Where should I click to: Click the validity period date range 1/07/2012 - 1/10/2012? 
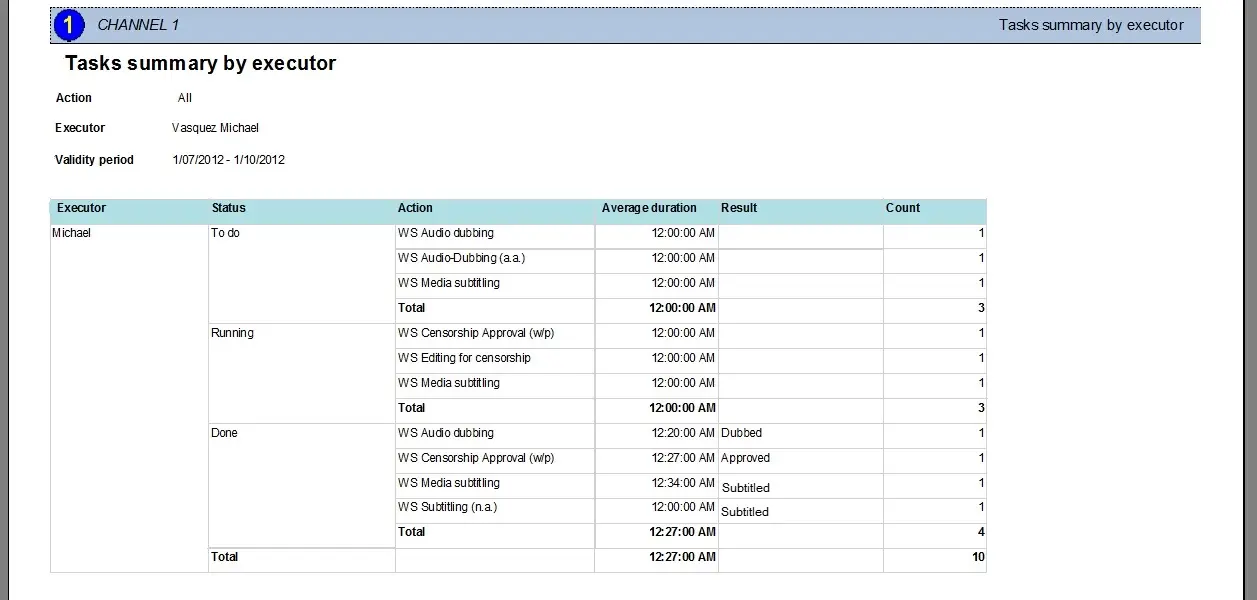click(x=228, y=160)
